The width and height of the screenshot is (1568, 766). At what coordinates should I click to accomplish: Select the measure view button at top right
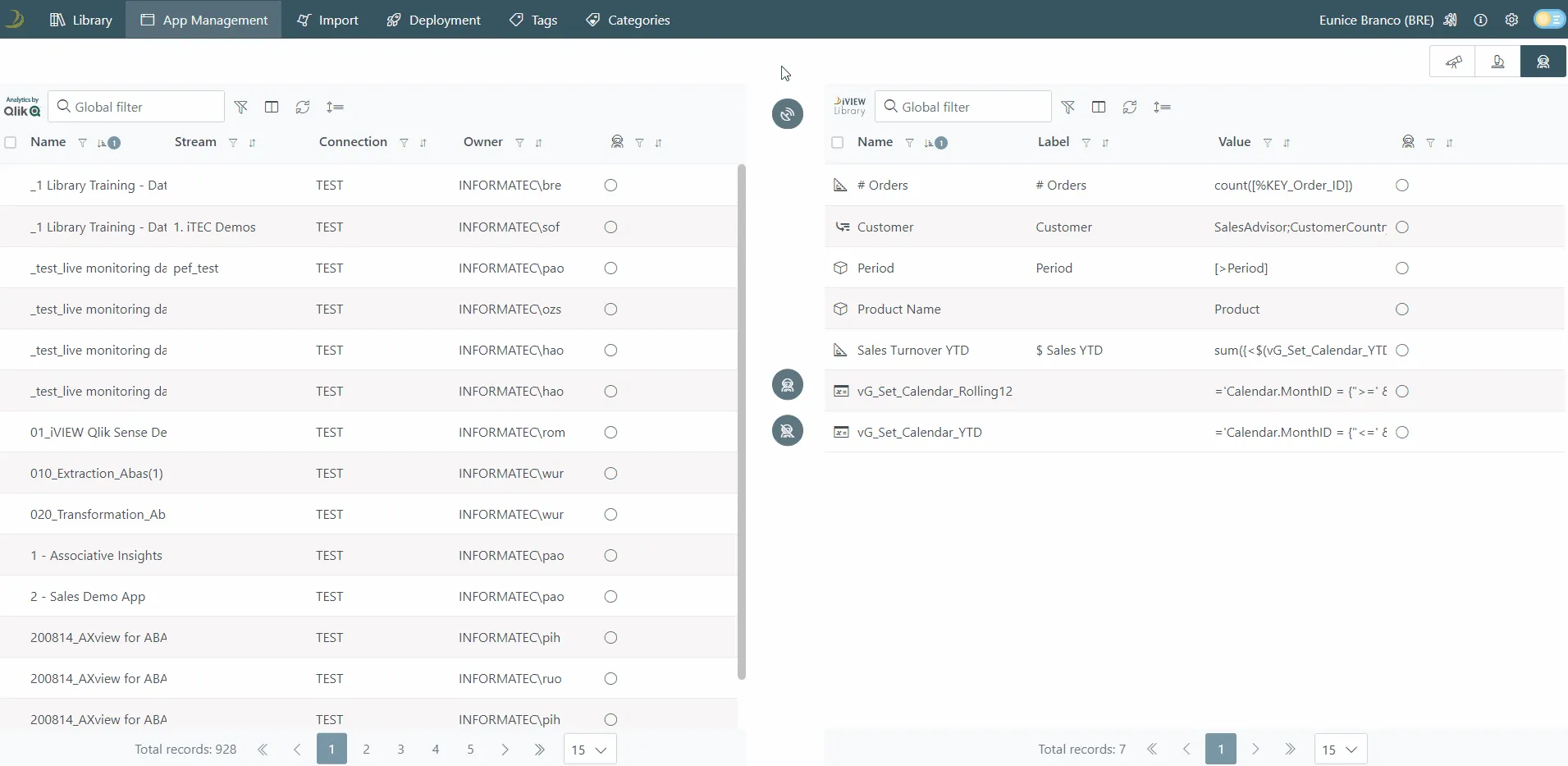[x=1497, y=62]
